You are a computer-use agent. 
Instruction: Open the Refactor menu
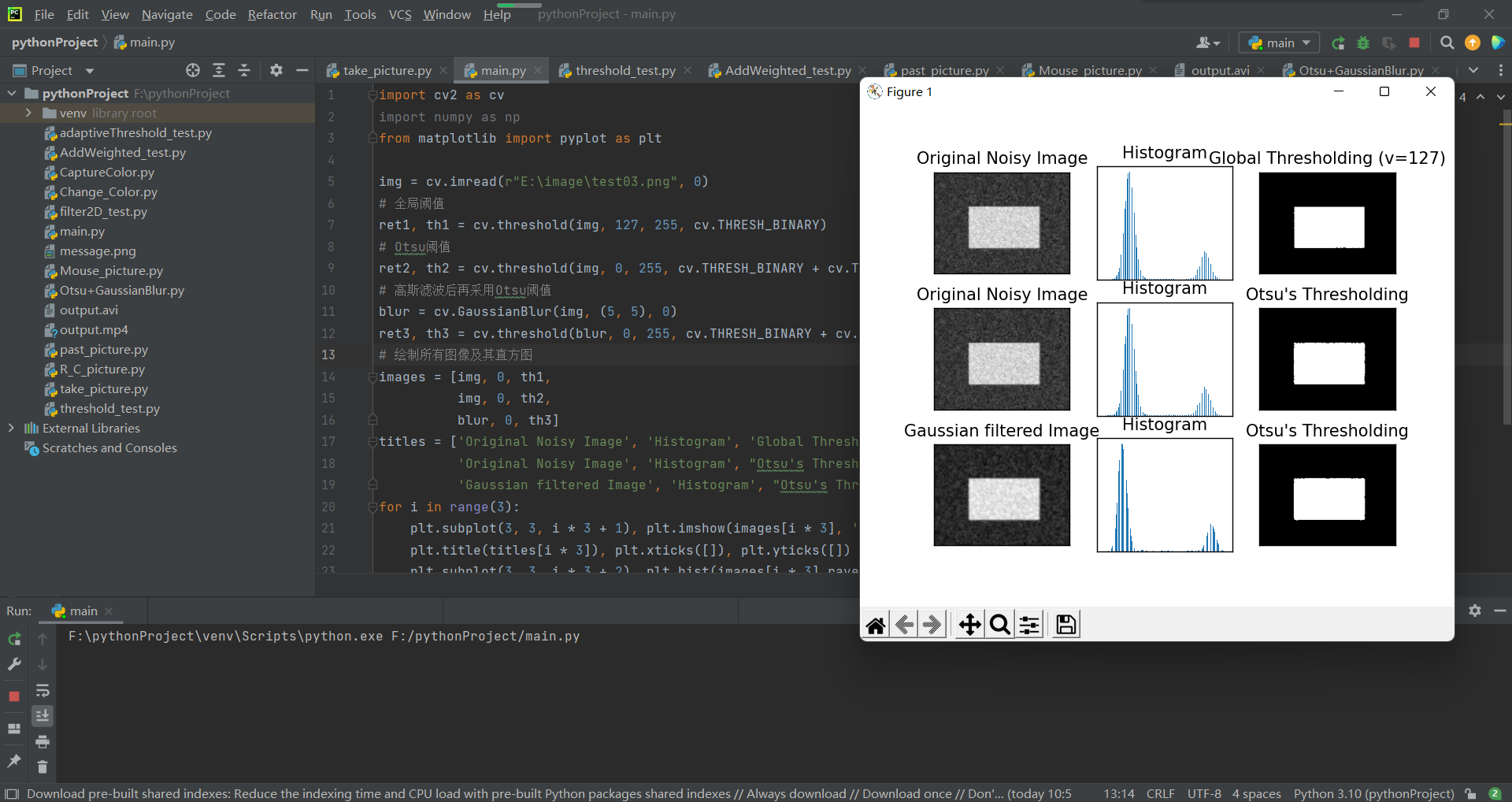point(272,14)
